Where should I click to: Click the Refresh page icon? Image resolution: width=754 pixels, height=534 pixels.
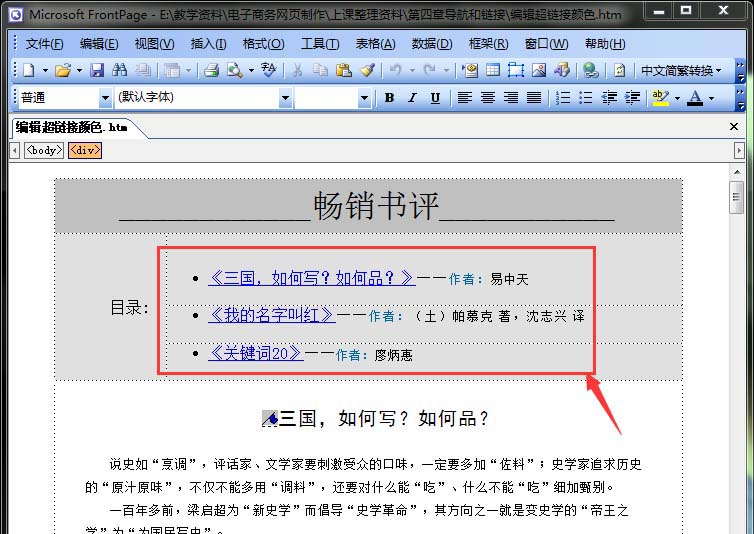tap(619, 71)
